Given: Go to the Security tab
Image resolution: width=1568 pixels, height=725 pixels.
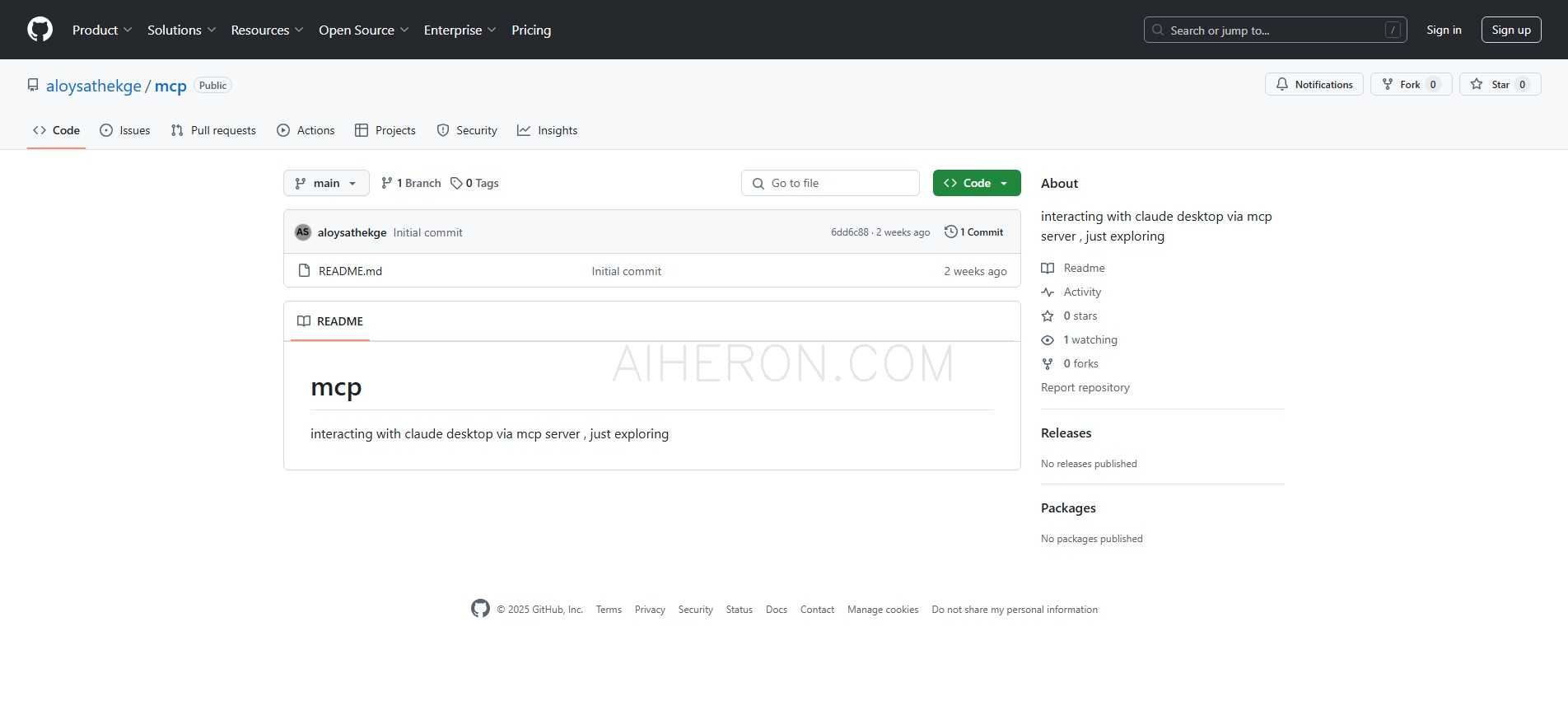Looking at the screenshot, I should 467,130.
